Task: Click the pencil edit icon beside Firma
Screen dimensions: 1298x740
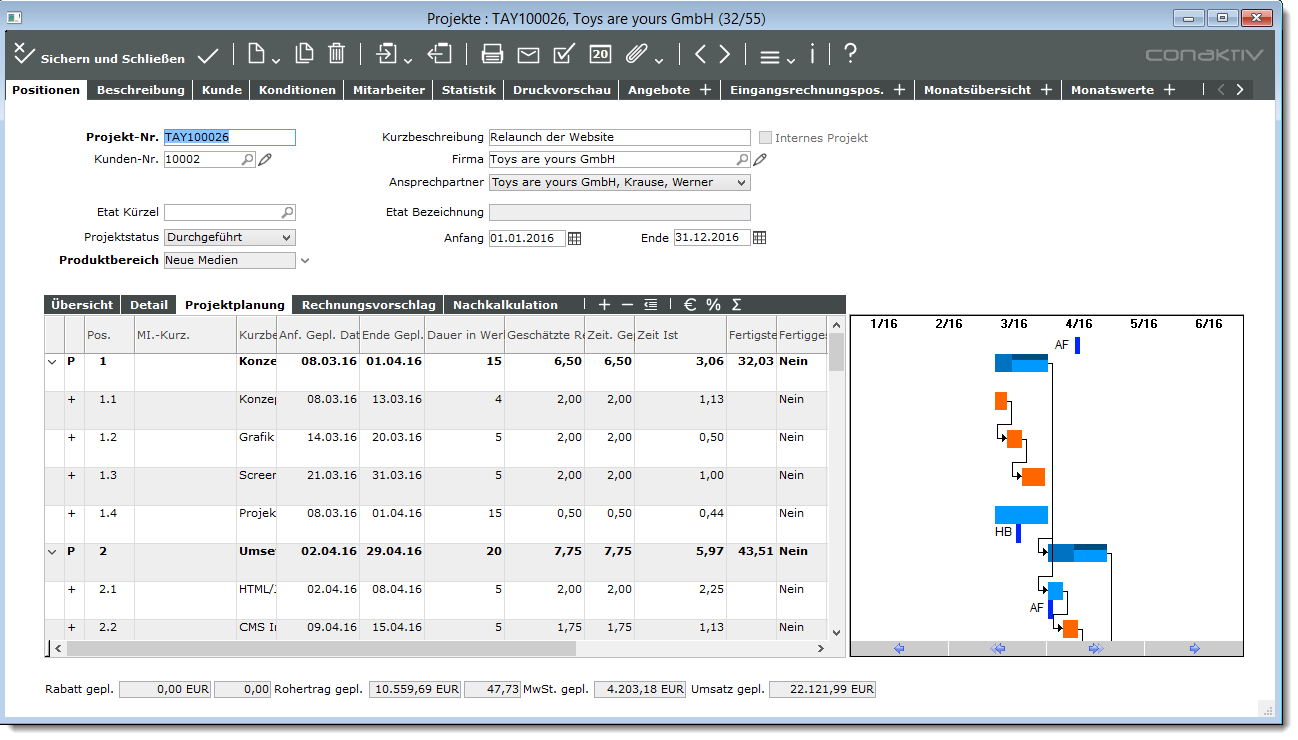Action: coord(760,160)
